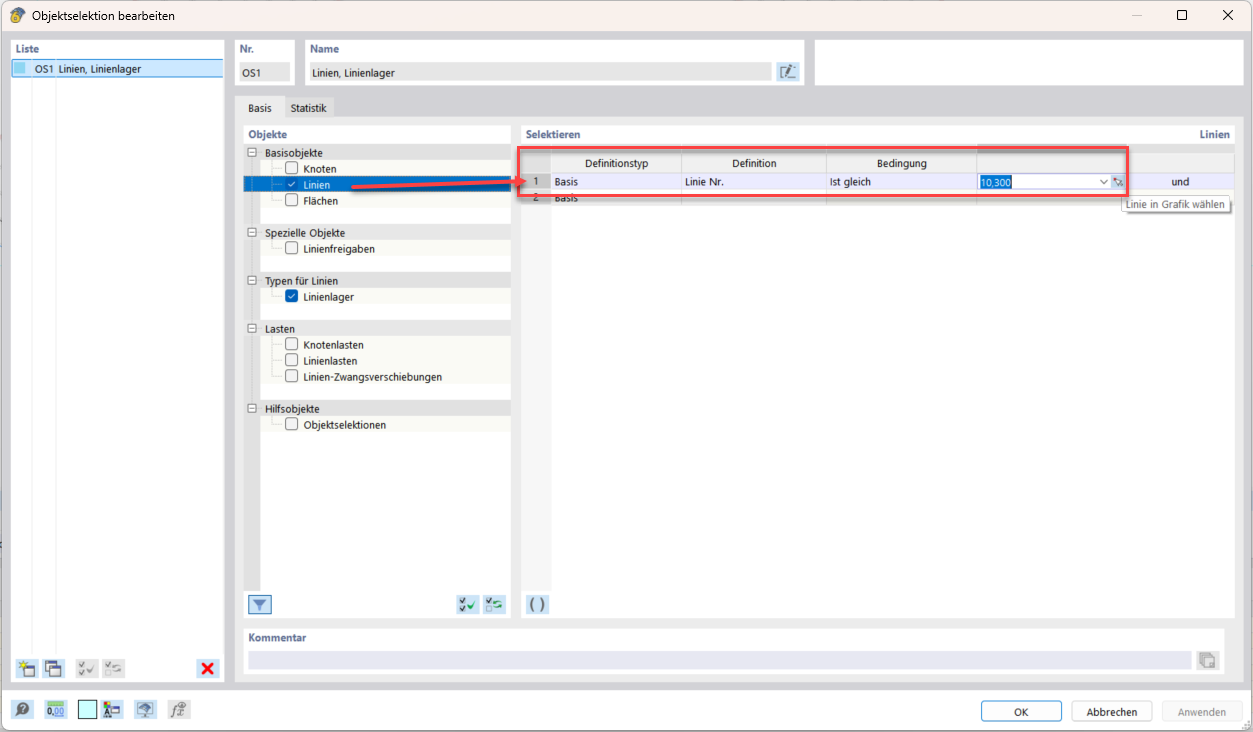
Task: Select the Basis tab
Action: 259,108
